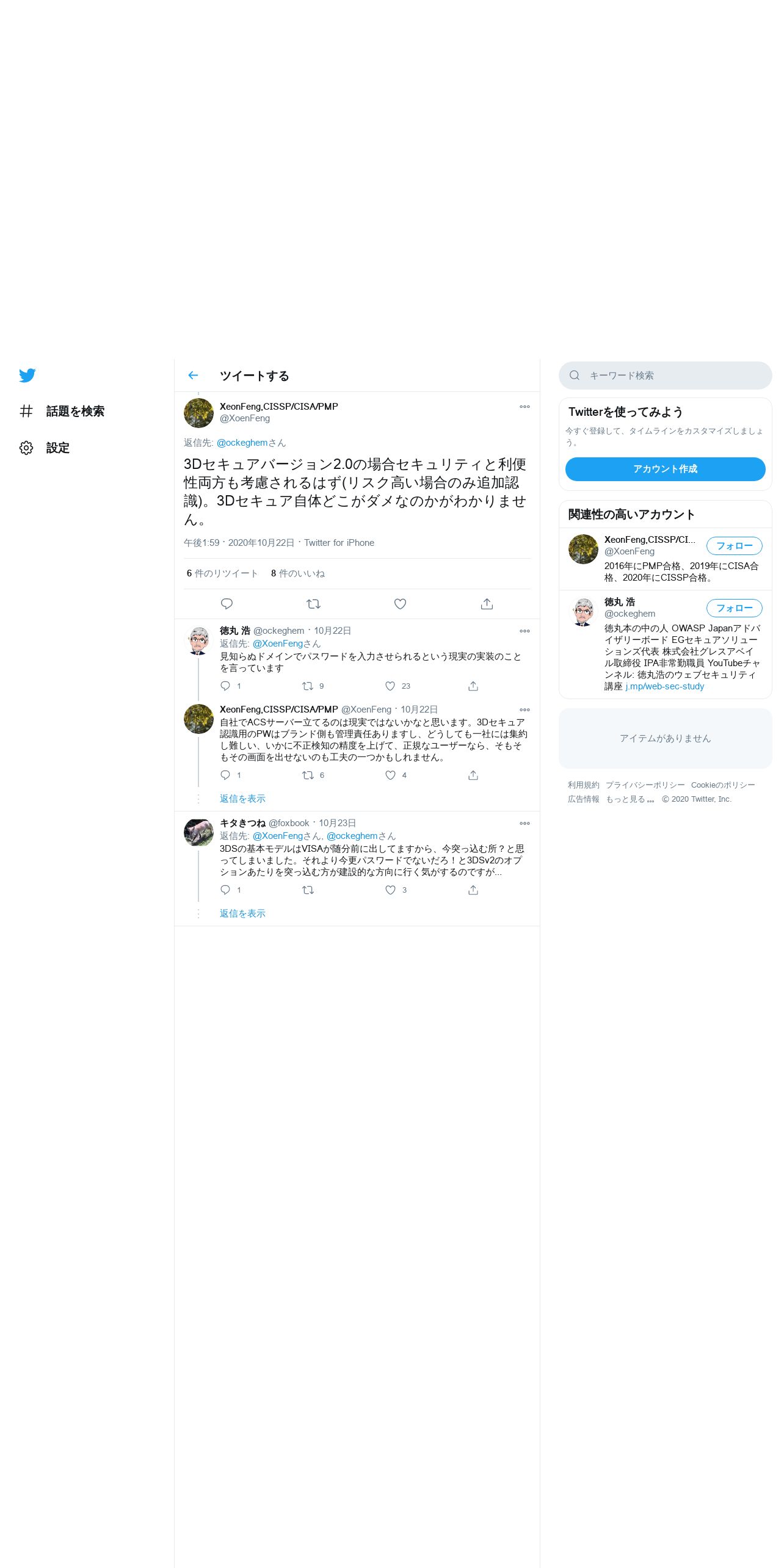Follow the 徳丸 浩 account
Image resolution: width=784 pixels, height=1568 pixels.
click(734, 608)
